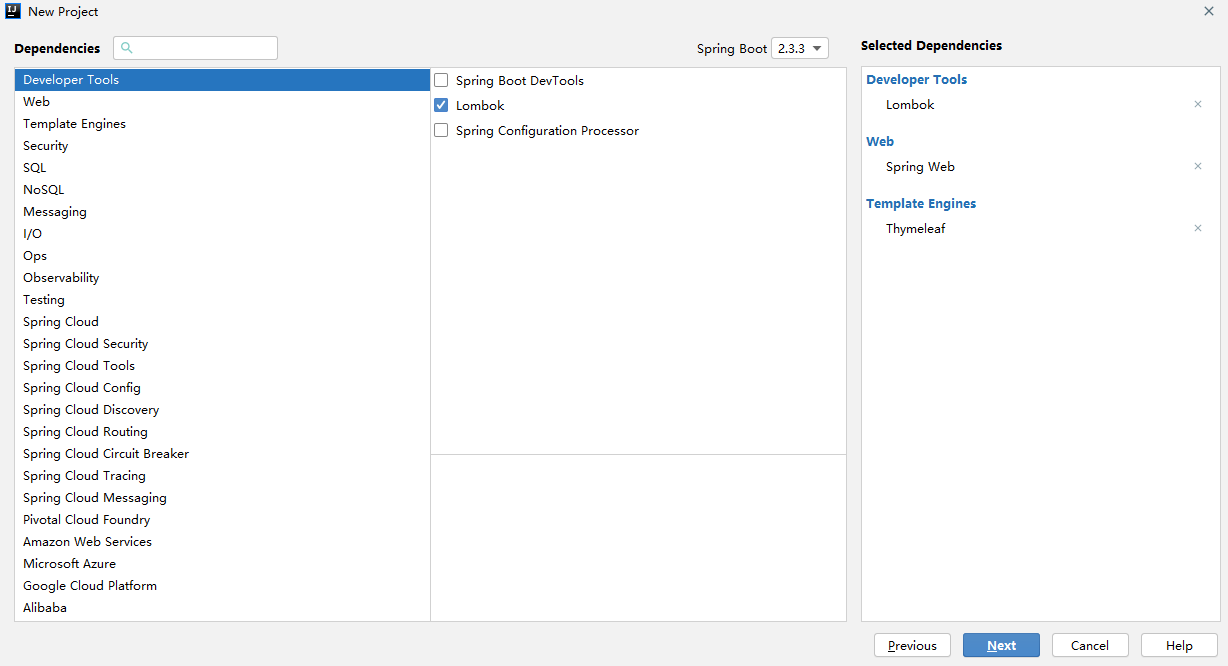Select the Spring Cloud category
1228x666 pixels.
(x=222, y=322)
